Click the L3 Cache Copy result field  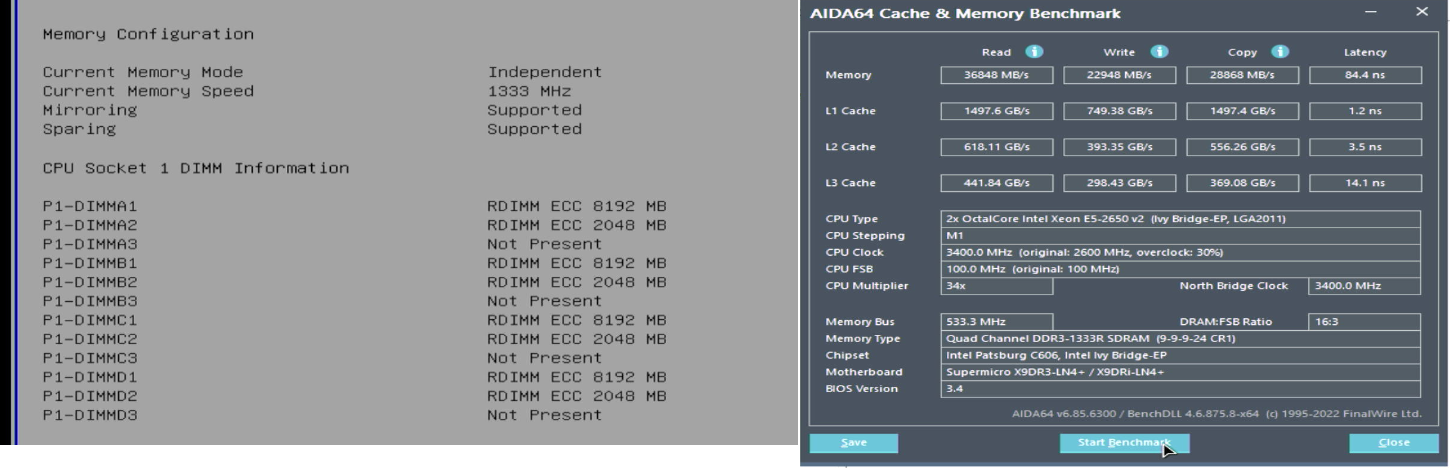(x=1242, y=183)
